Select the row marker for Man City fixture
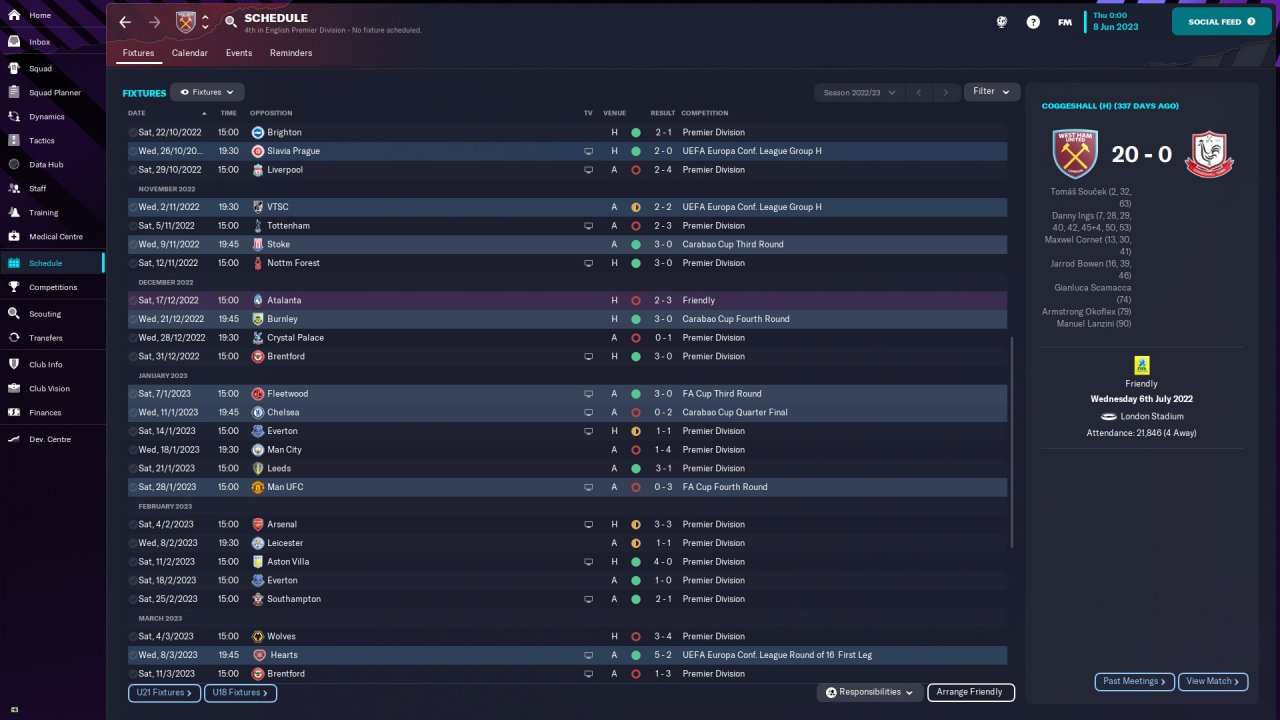This screenshot has height=720, width=1280. 133,450
